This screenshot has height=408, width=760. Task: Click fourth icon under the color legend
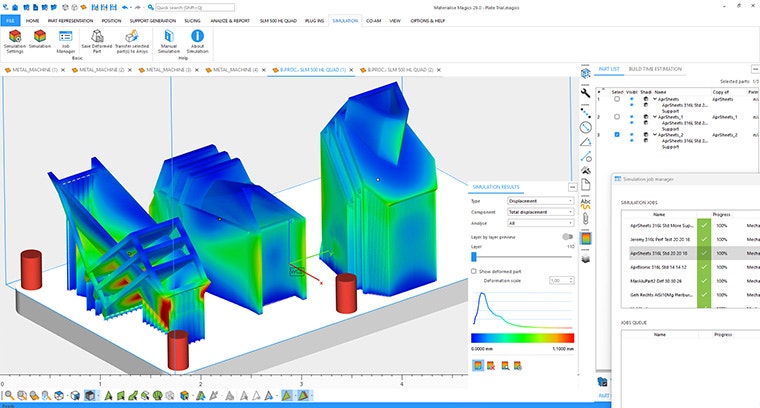click(x=517, y=366)
